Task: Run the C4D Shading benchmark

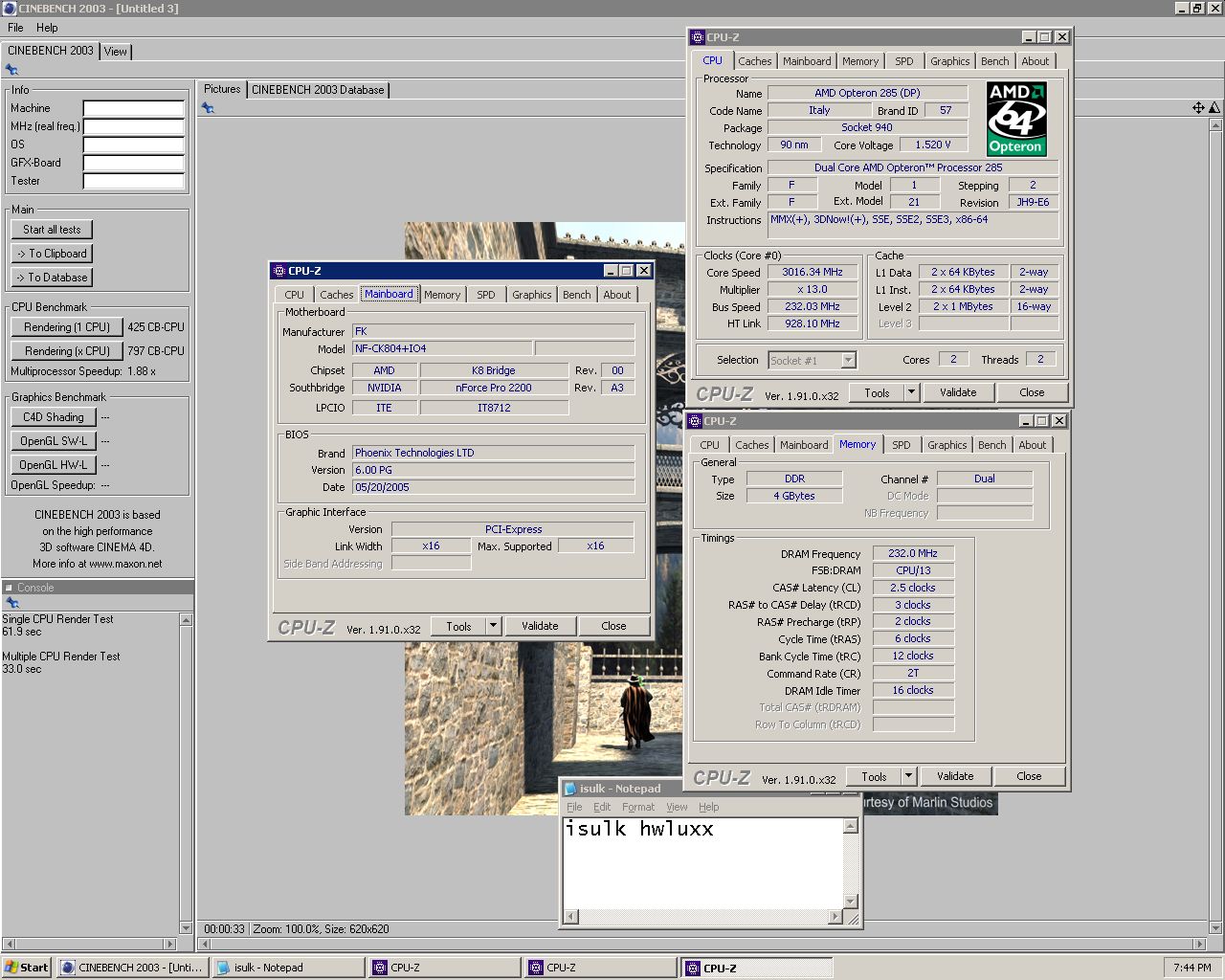Action: point(54,417)
